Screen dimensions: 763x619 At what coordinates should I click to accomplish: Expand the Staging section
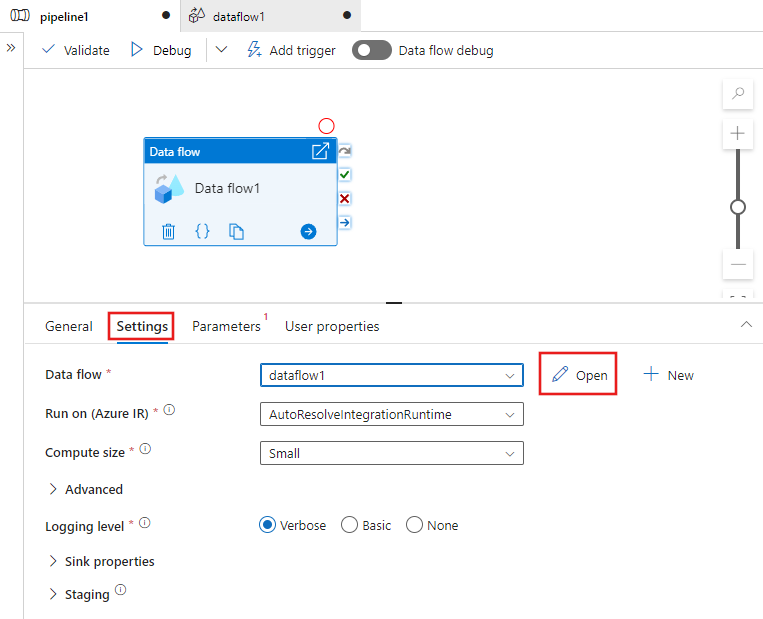(79, 594)
